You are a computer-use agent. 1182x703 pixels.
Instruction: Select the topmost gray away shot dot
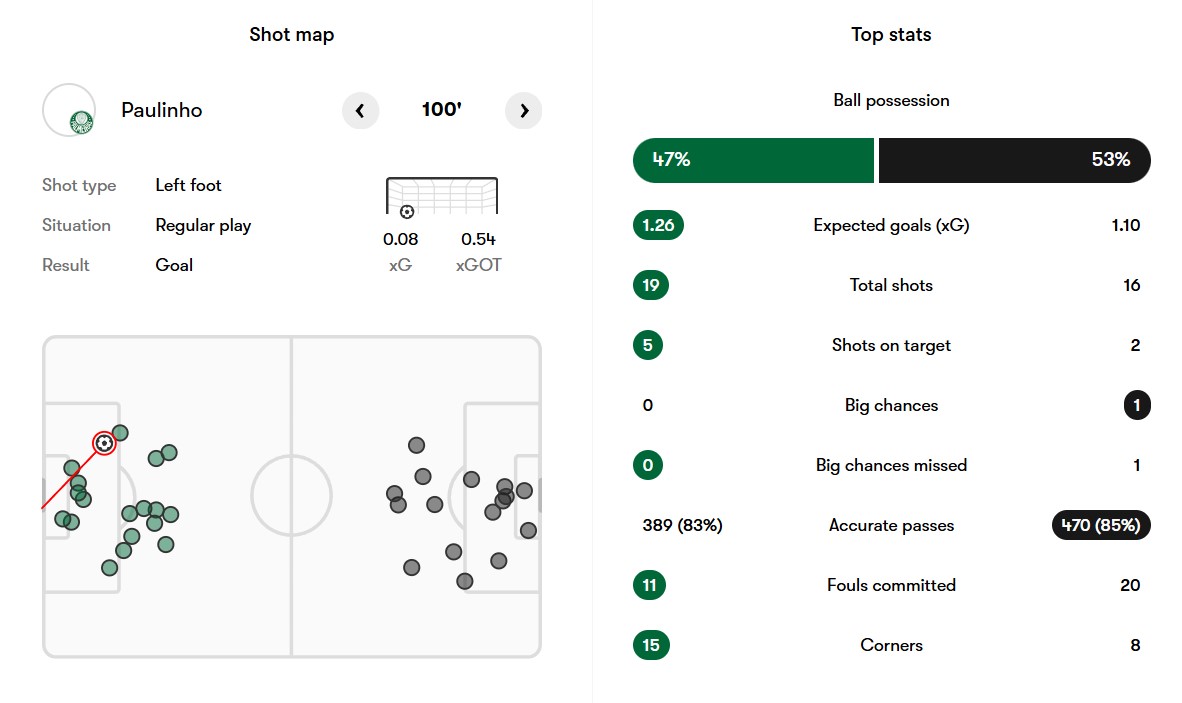416,445
